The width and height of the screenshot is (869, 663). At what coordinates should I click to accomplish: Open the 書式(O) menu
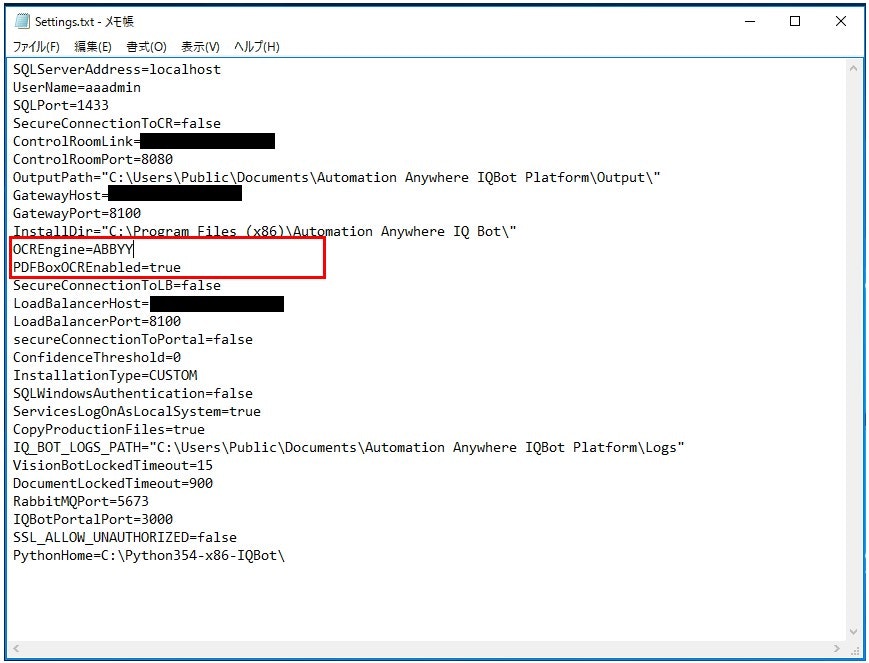pos(146,47)
